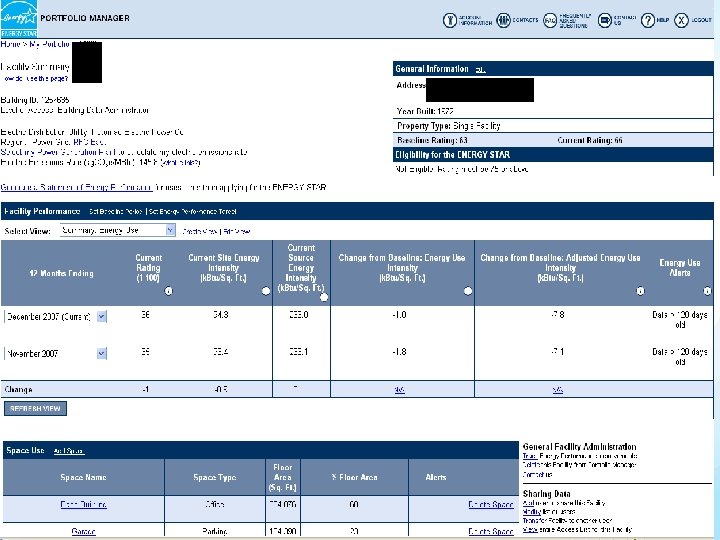Open the Help question mark icon
Screen dimensions: 720x540
[648, 20]
